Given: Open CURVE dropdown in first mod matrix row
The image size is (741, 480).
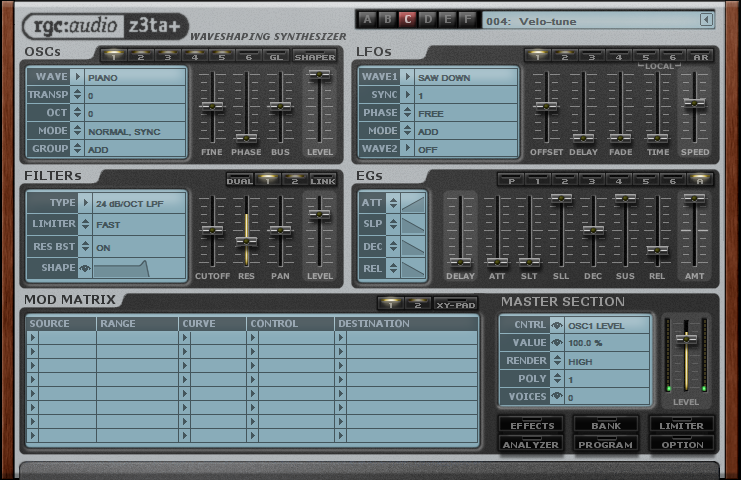Looking at the screenshot, I should tap(185, 337).
